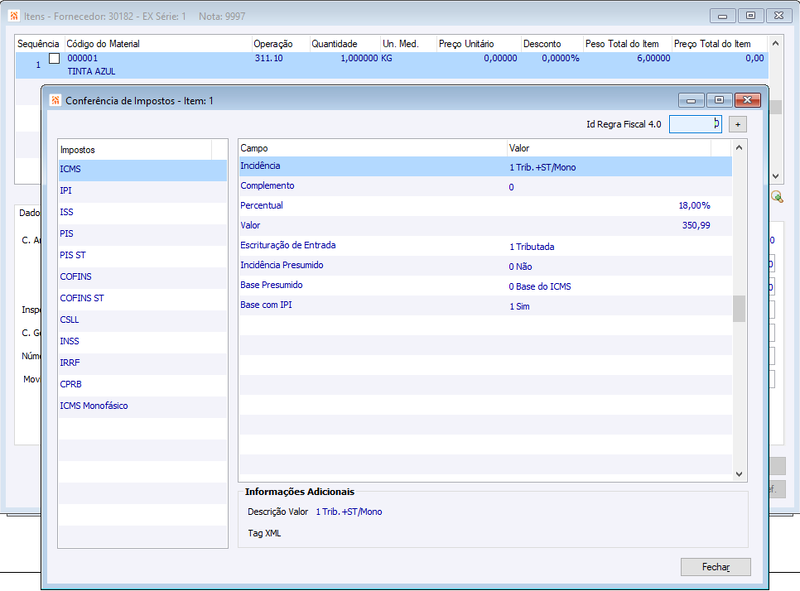Viewport: 800px width, 591px height.
Task: Minimize the Itens window
Action: click(722, 16)
